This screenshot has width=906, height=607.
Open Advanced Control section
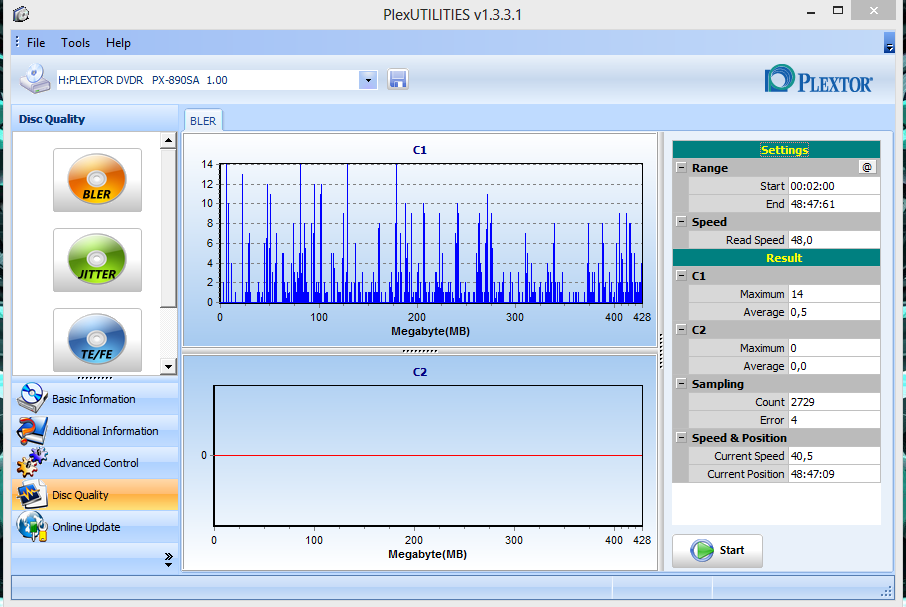(x=95, y=463)
